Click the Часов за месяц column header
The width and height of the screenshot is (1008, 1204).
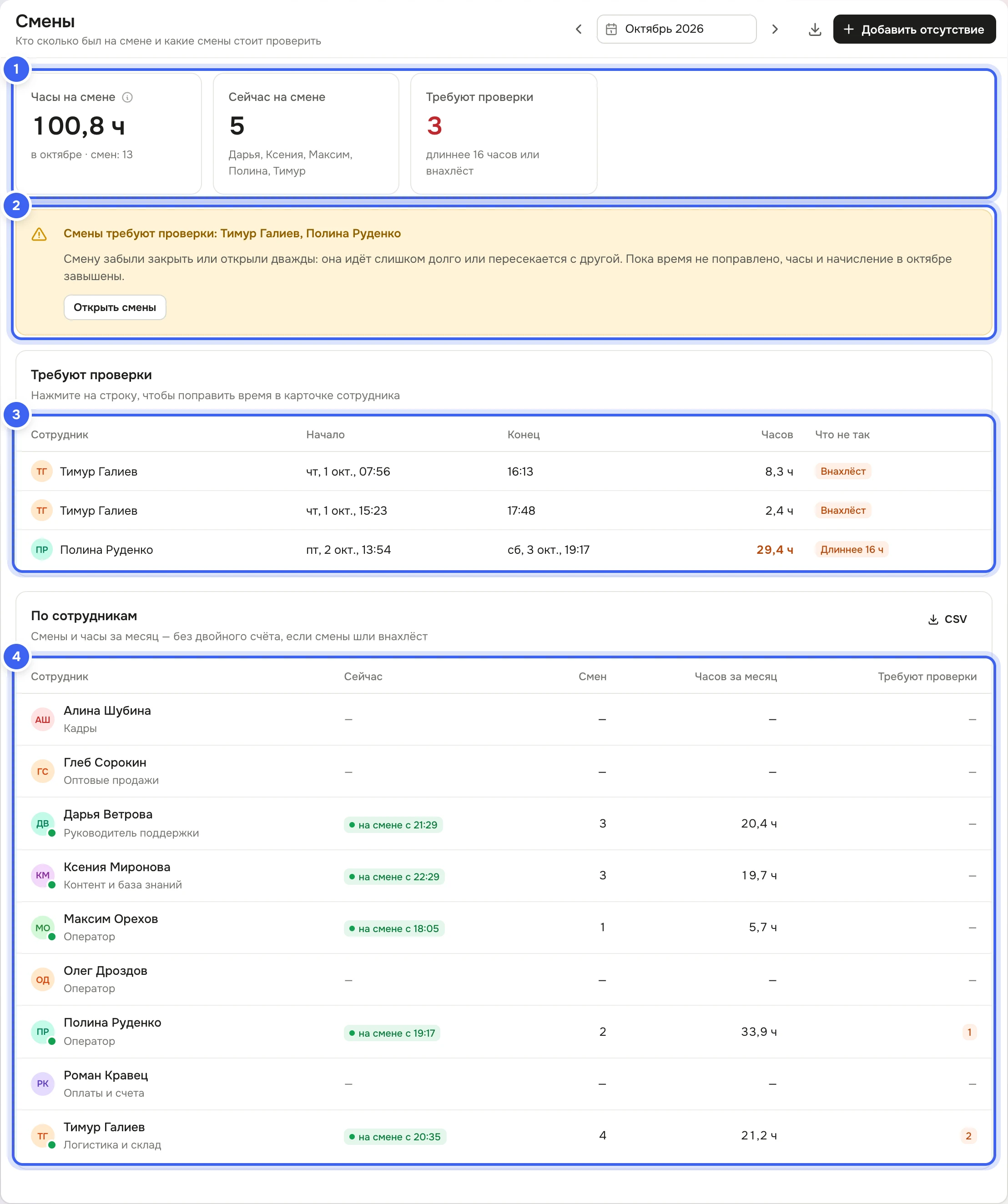736,677
